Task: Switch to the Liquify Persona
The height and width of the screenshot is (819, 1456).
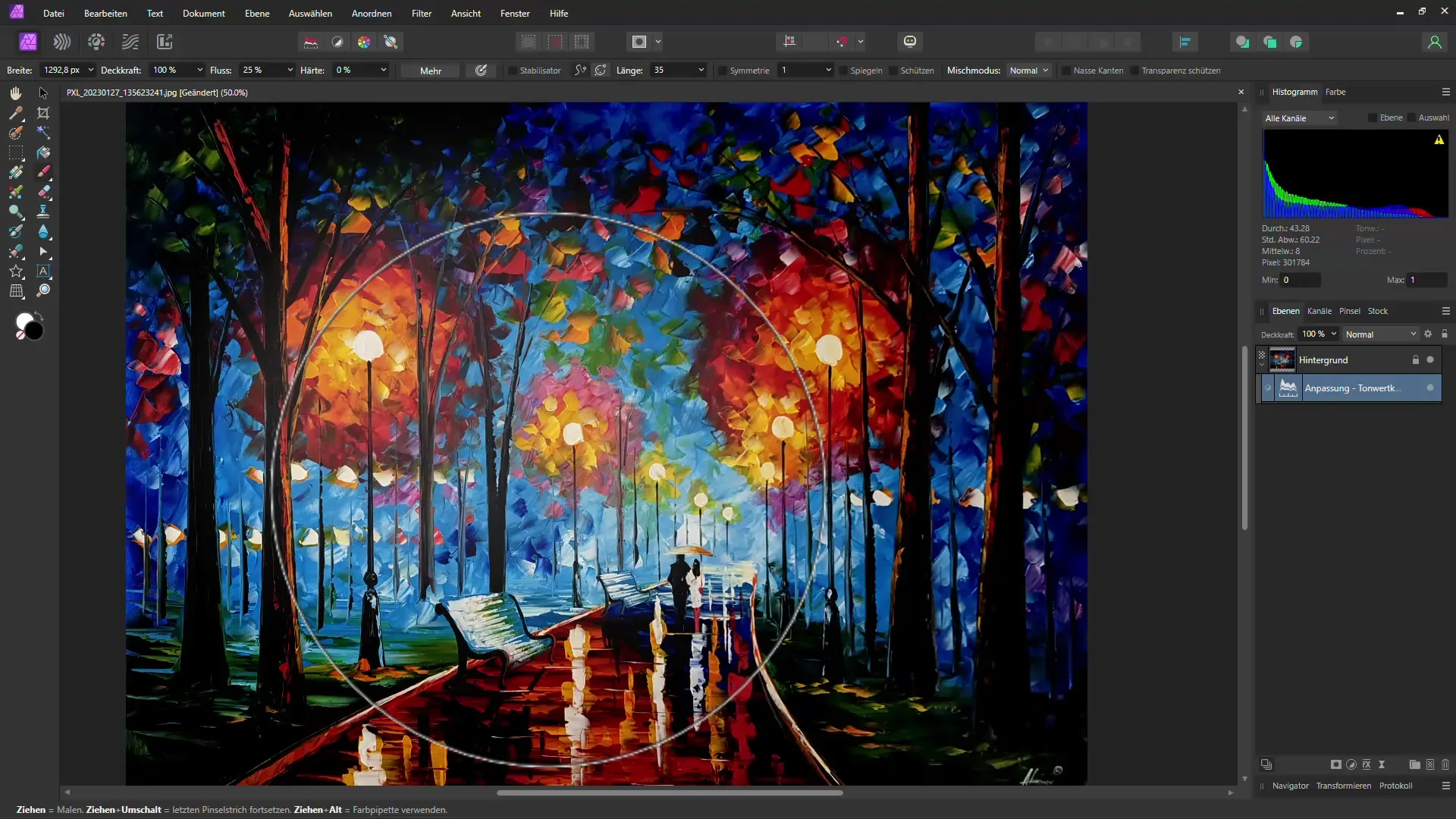Action: 62,42
